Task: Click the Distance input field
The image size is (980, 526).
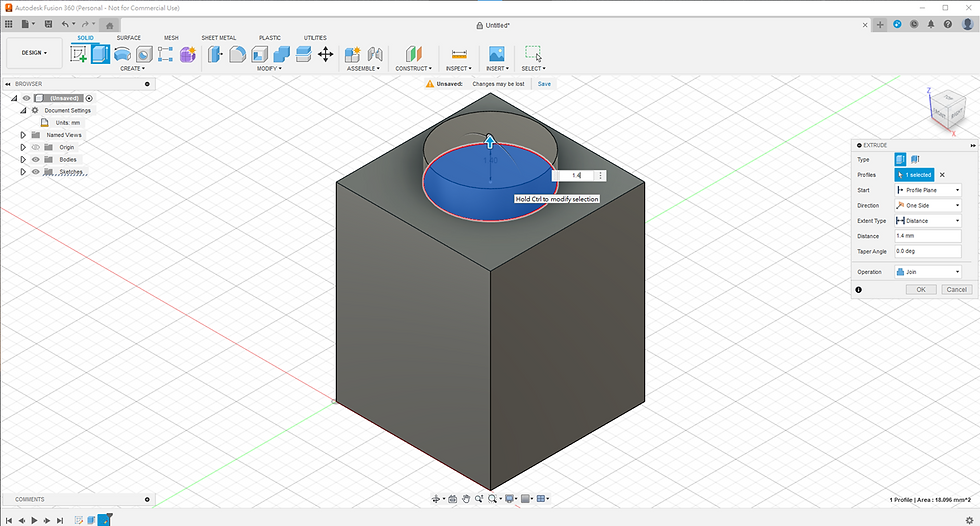Action: coord(928,236)
